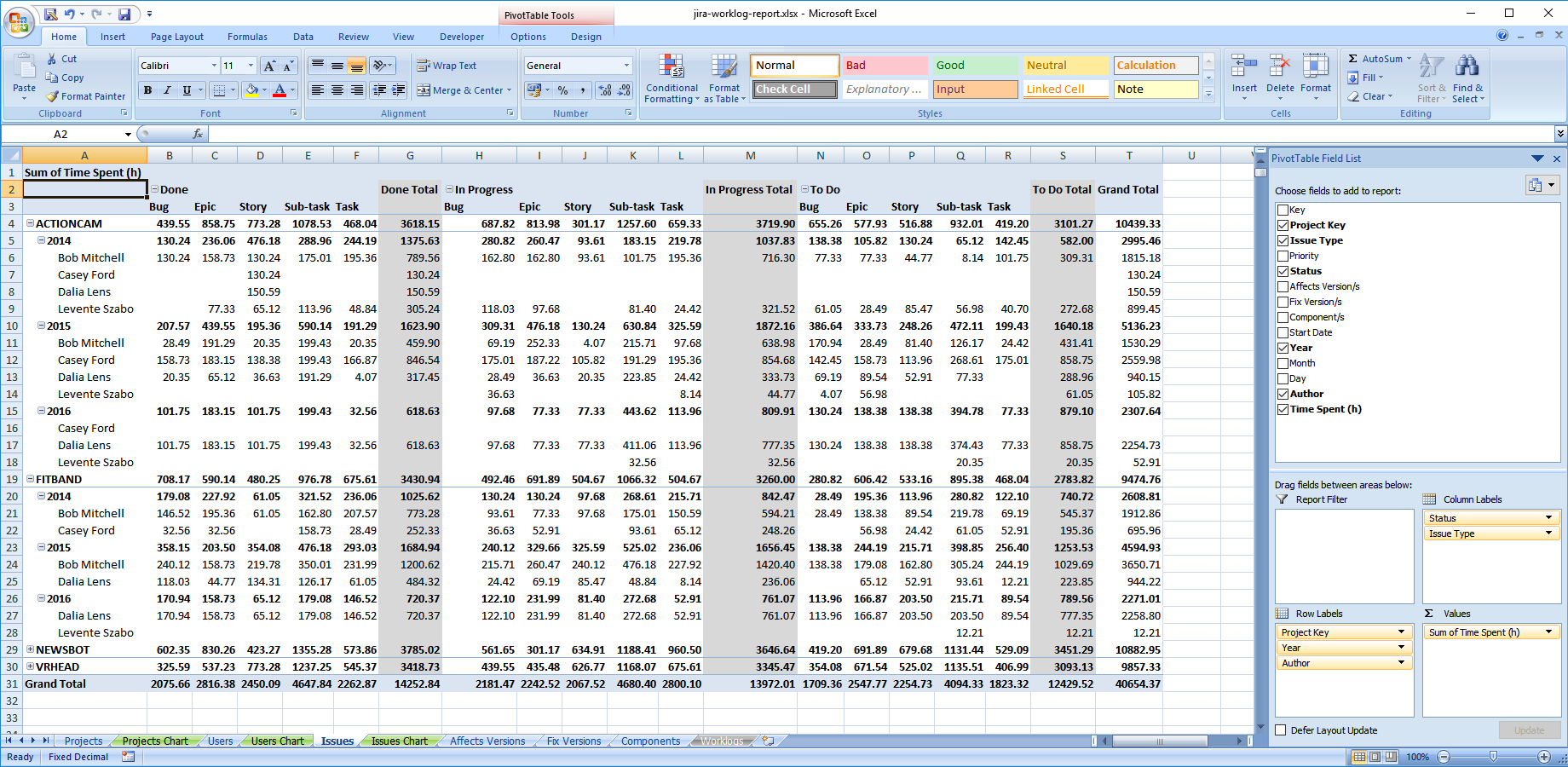Screen dimensions: 1568x767
Task: Apply the Good cell style
Action: tap(975, 66)
